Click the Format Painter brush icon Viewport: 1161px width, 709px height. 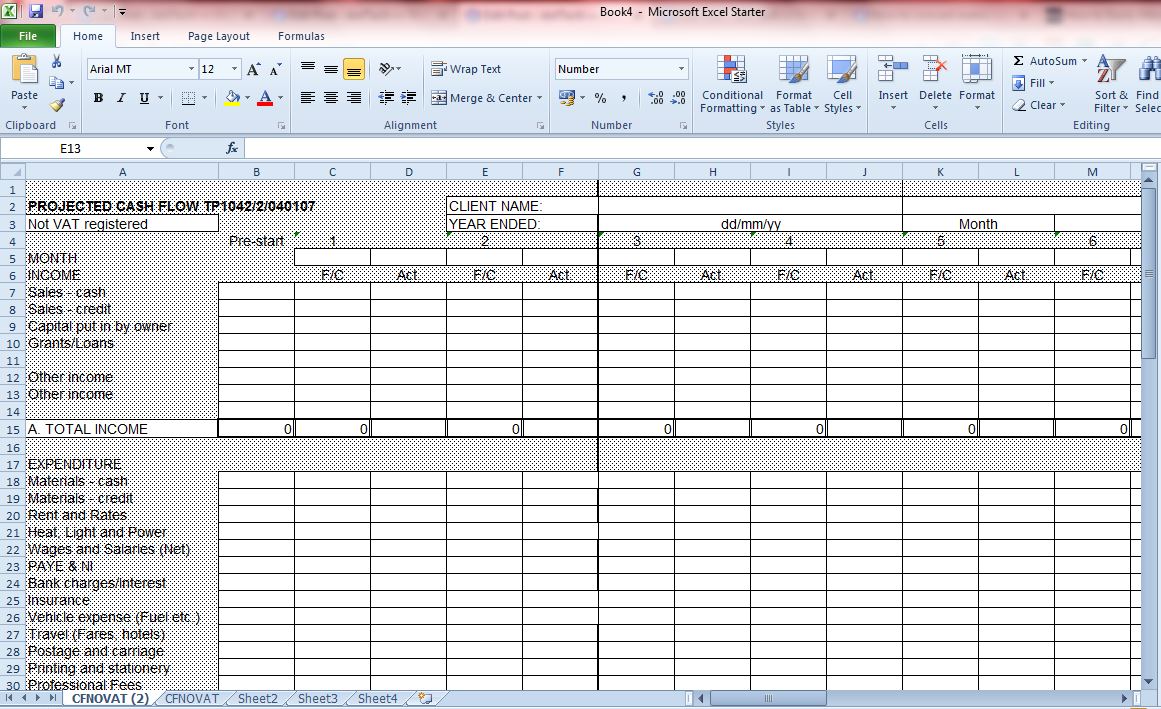pos(57,105)
